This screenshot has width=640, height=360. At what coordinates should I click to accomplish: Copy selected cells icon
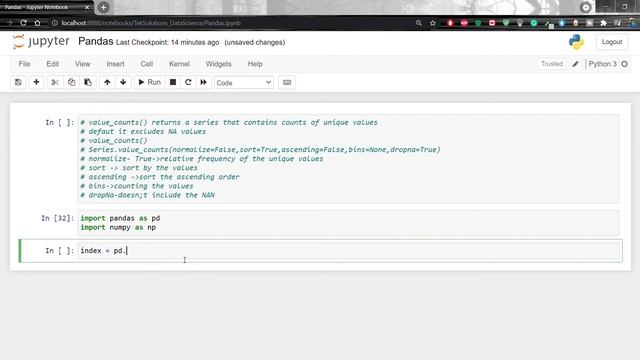(x=71, y=82)
